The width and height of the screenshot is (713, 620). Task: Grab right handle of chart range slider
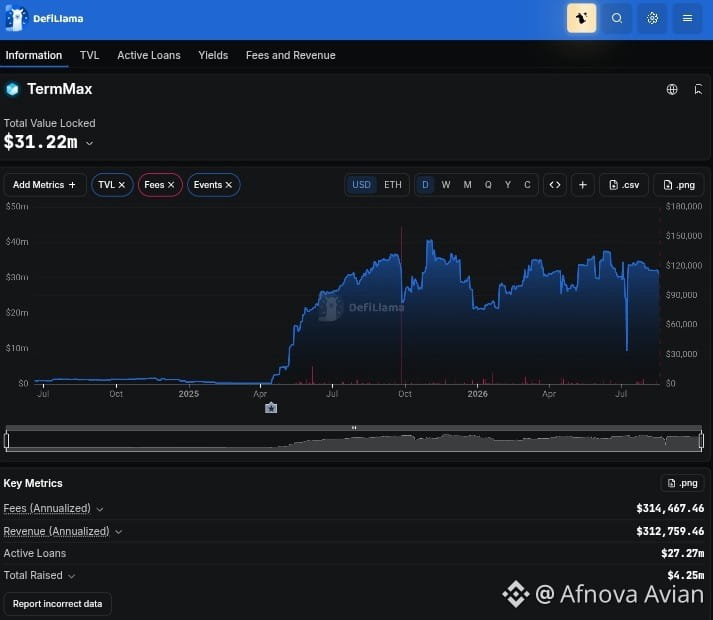[x=701, y=440]
